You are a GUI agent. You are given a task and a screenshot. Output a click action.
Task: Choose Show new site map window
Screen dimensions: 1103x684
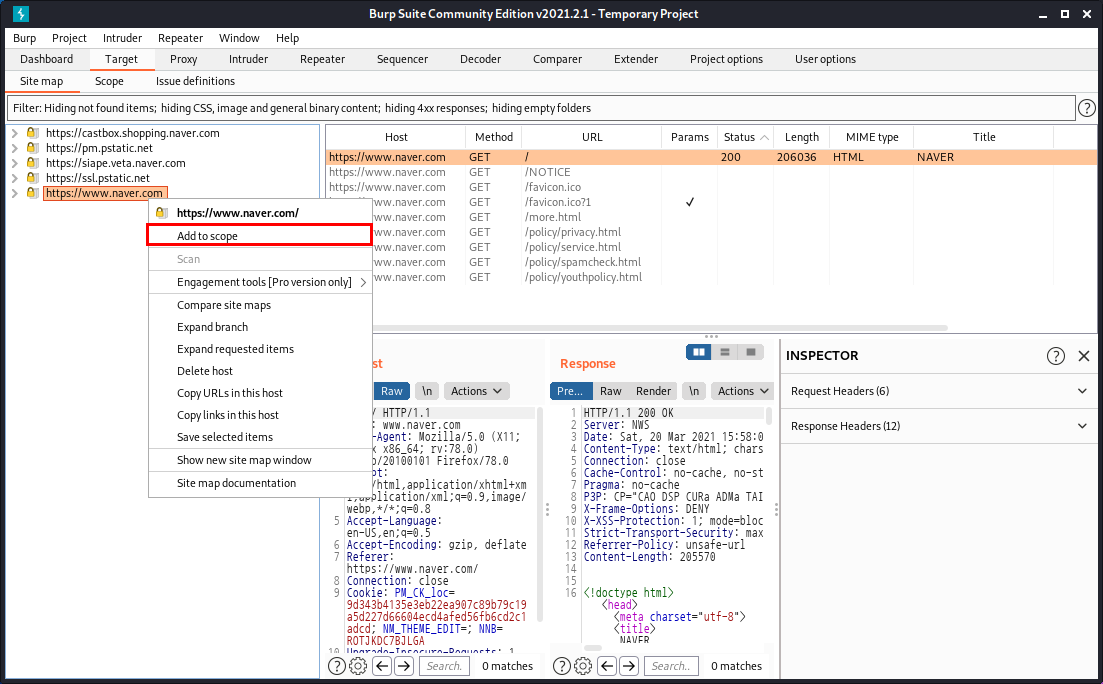[260, 460]
